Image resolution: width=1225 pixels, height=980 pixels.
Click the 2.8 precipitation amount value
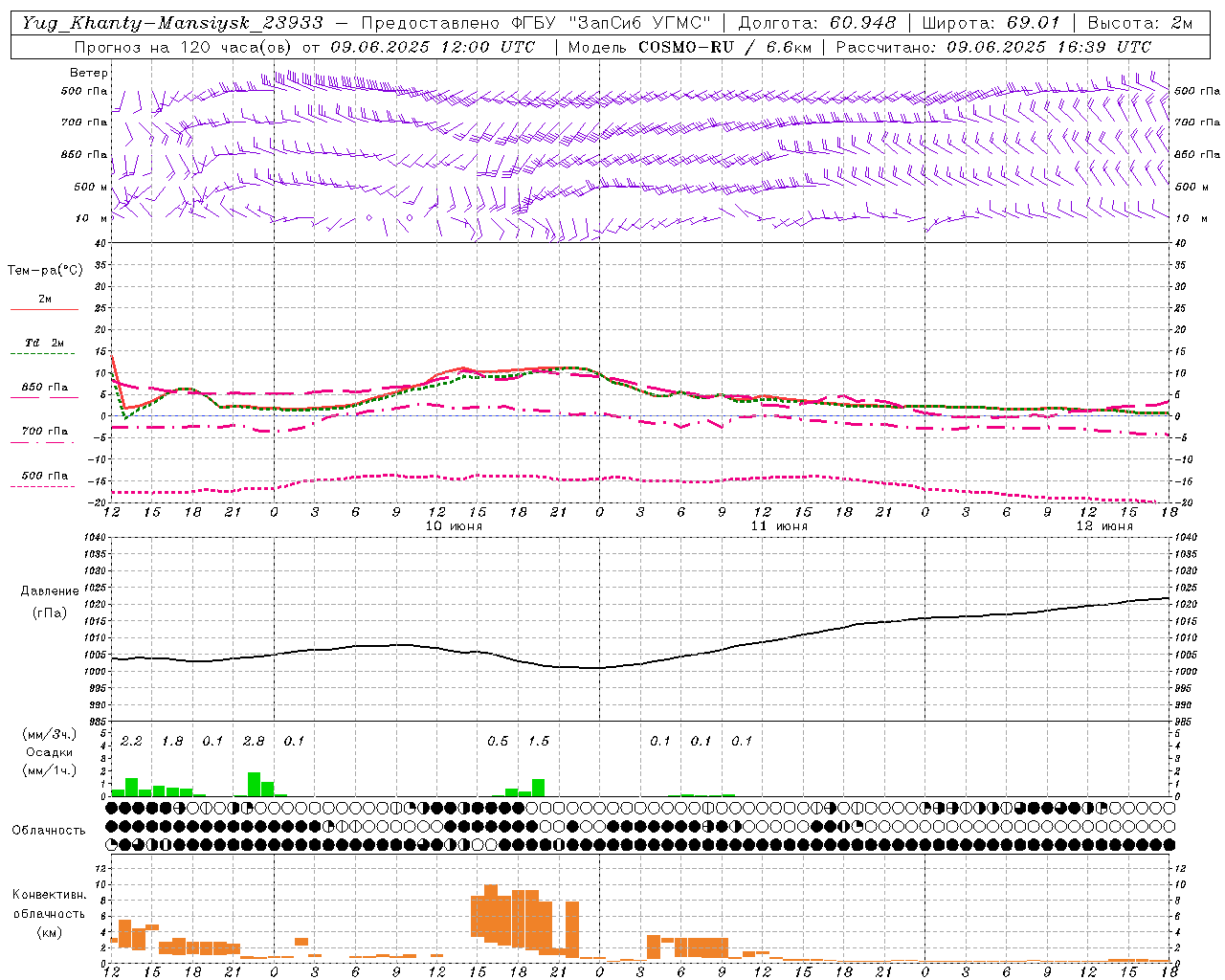(x=254, y=741)
